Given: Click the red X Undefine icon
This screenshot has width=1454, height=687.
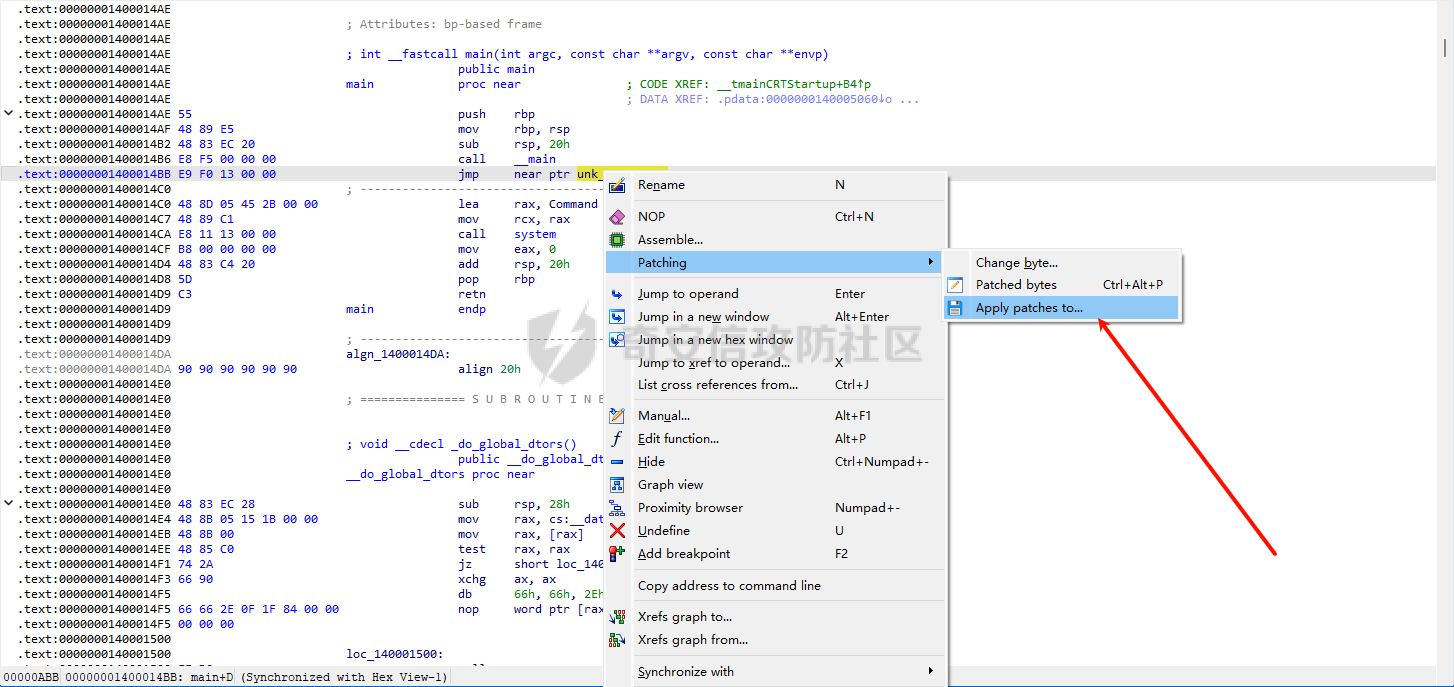Looking at the screenshot, I should point(617,531).
